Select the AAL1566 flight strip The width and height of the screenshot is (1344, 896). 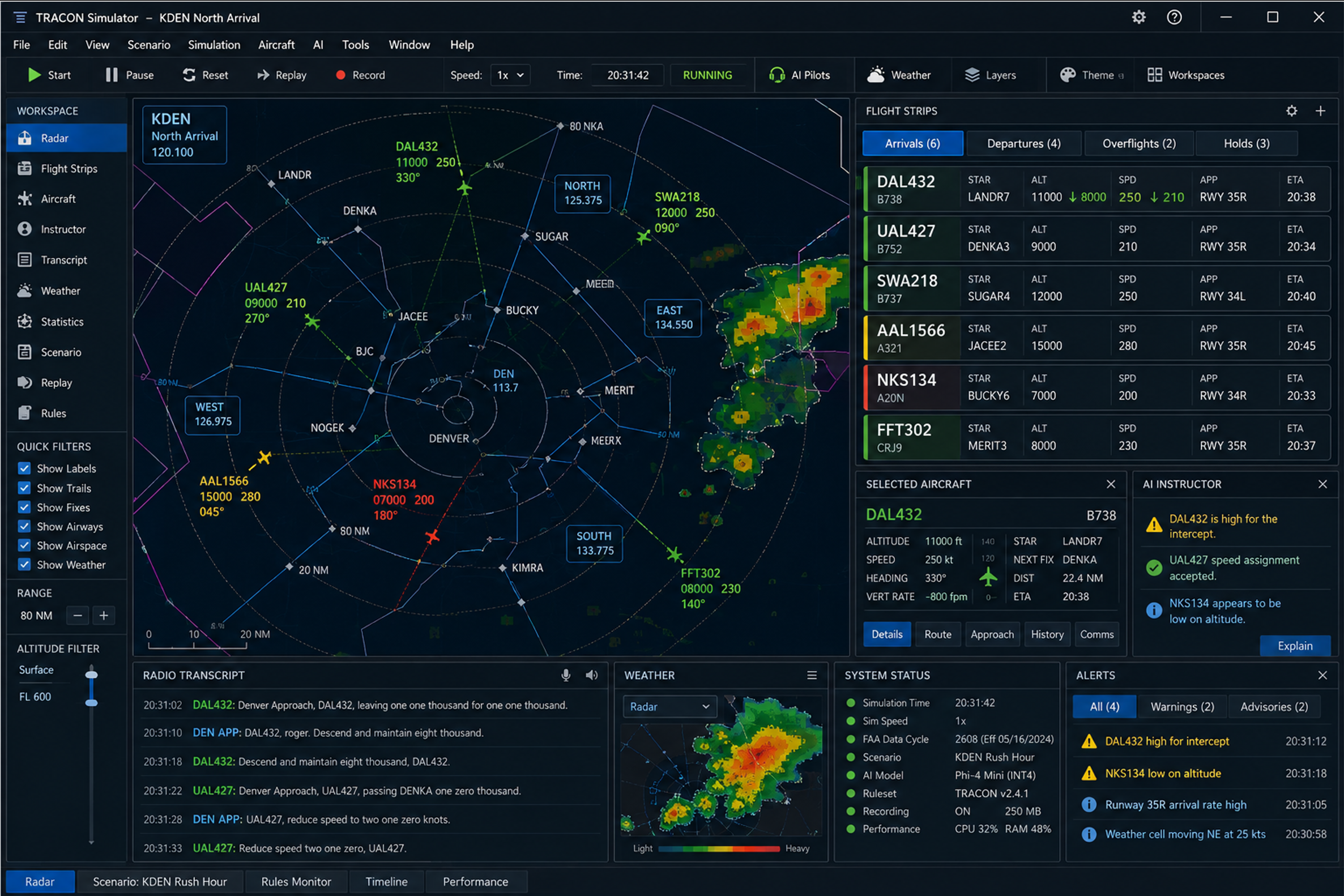(x=1096, y=338)
